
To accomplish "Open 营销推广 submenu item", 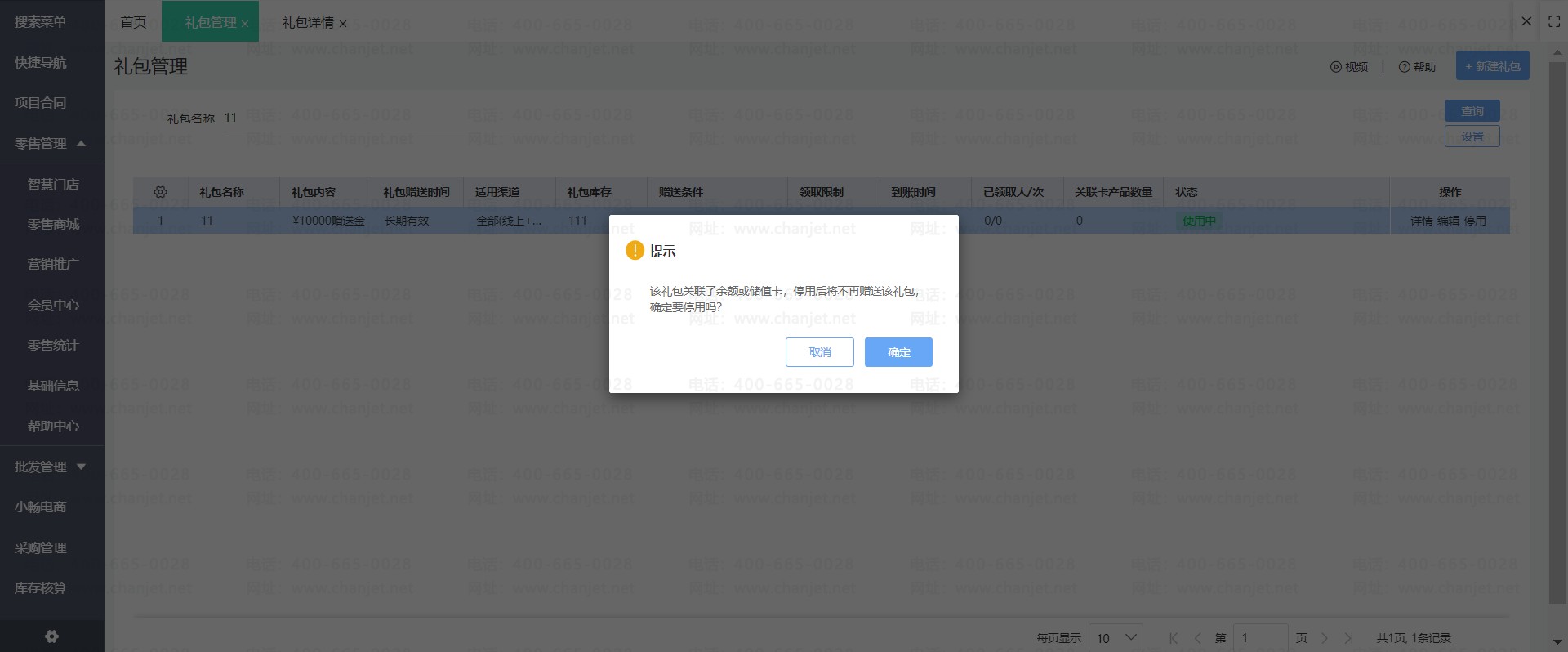I will 52,264.
